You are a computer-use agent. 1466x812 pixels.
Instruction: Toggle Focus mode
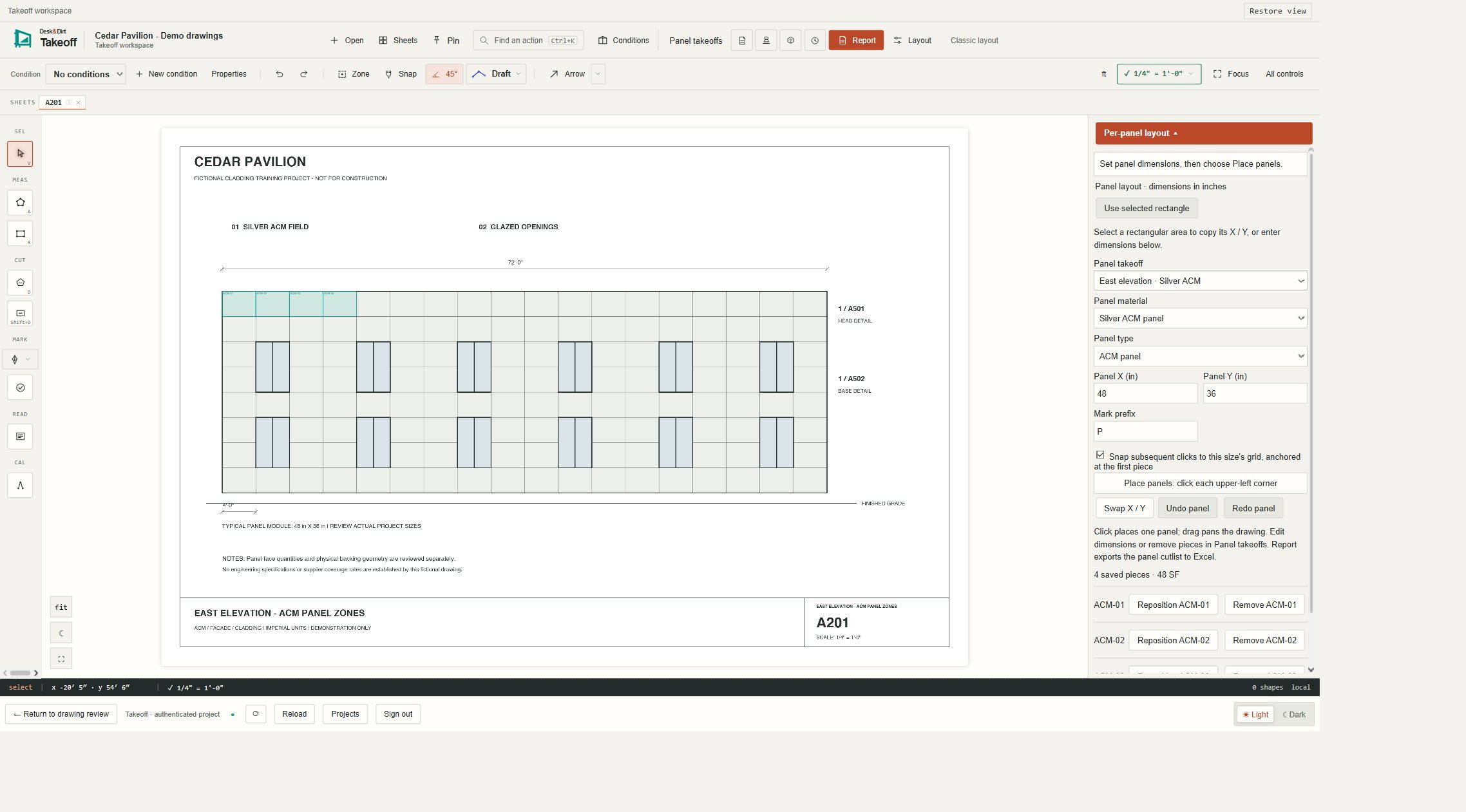tap(1231, 74)
